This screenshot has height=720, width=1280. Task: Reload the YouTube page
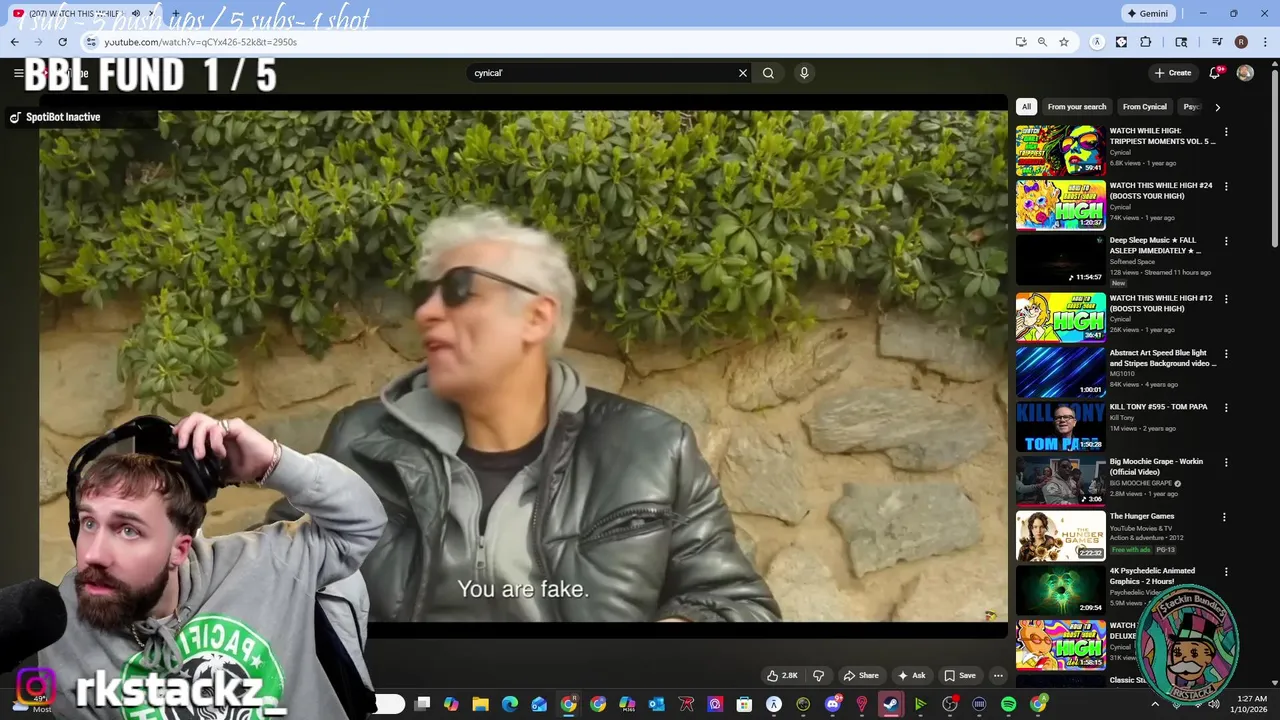click(62, 42)
